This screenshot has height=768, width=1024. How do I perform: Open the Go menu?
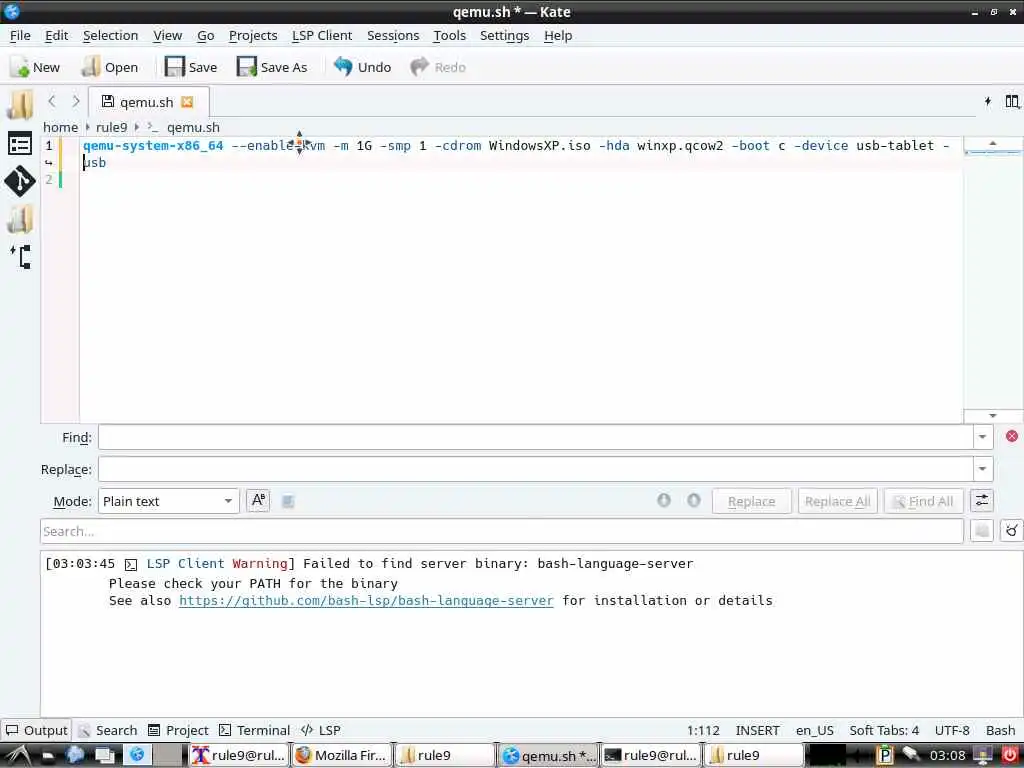click(x=206, y=35)
